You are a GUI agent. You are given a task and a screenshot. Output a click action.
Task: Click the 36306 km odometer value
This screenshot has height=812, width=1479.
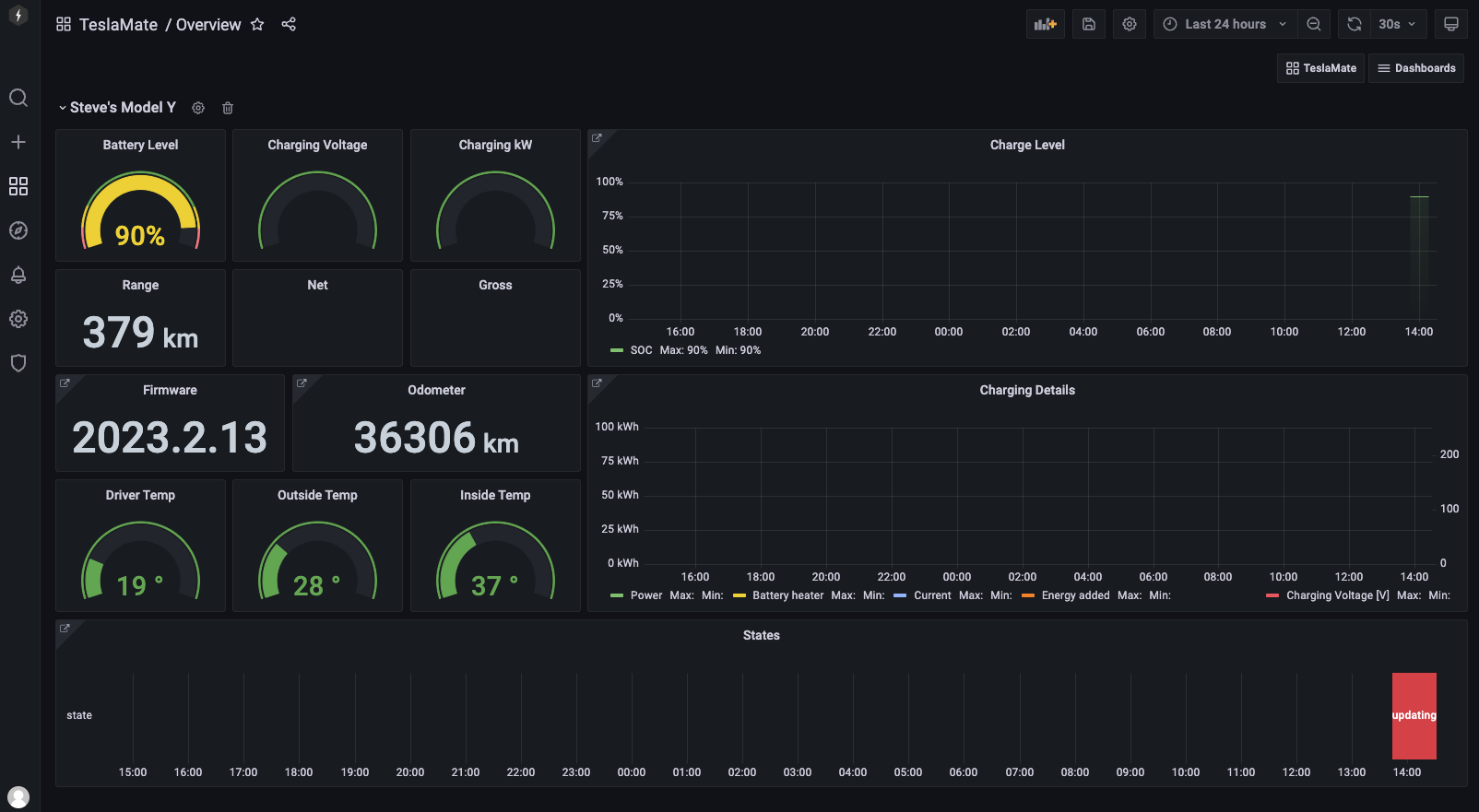point(436,438)
